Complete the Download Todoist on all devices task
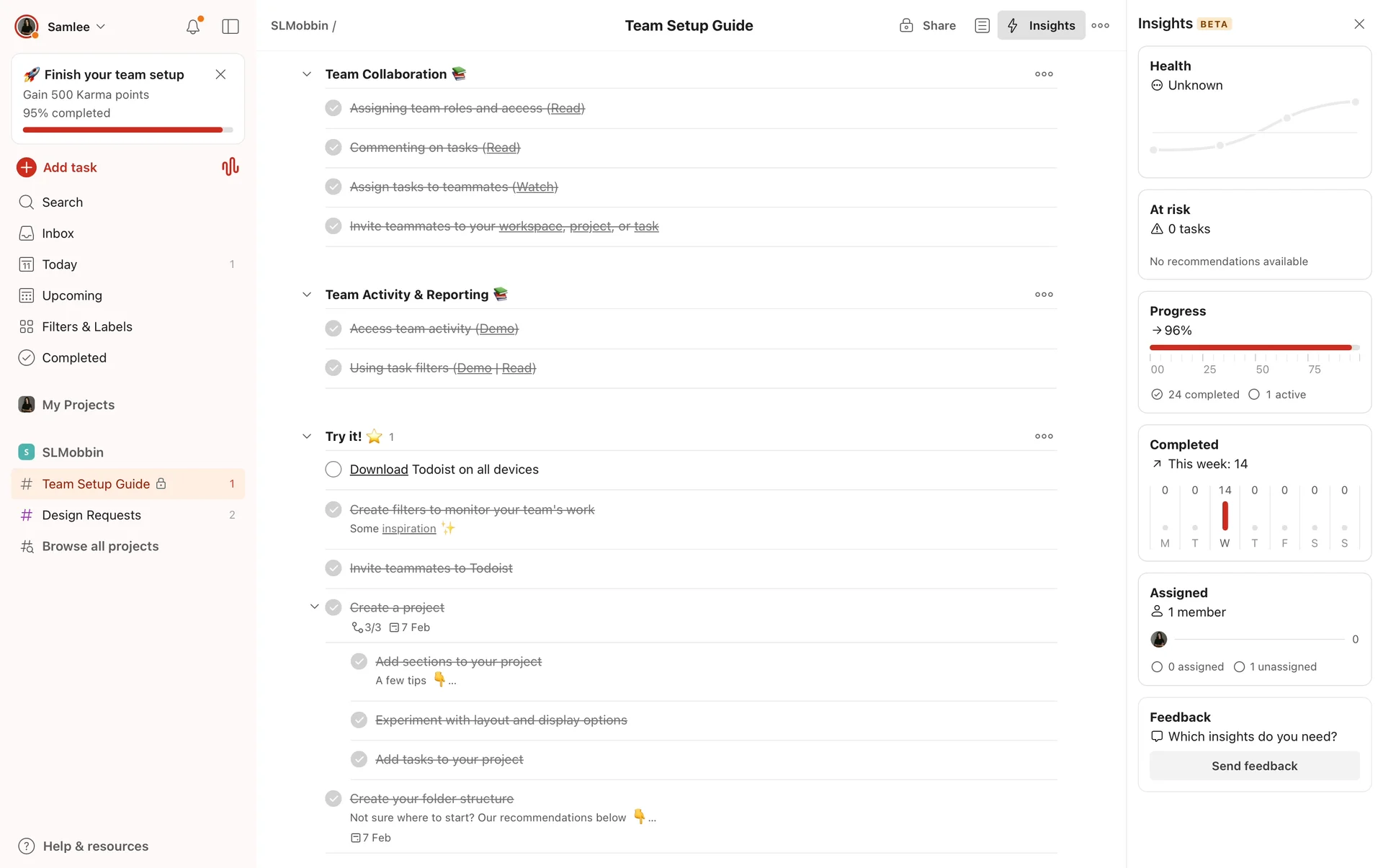Screen dimensions: 1383x868 click(x=334, y=470)
